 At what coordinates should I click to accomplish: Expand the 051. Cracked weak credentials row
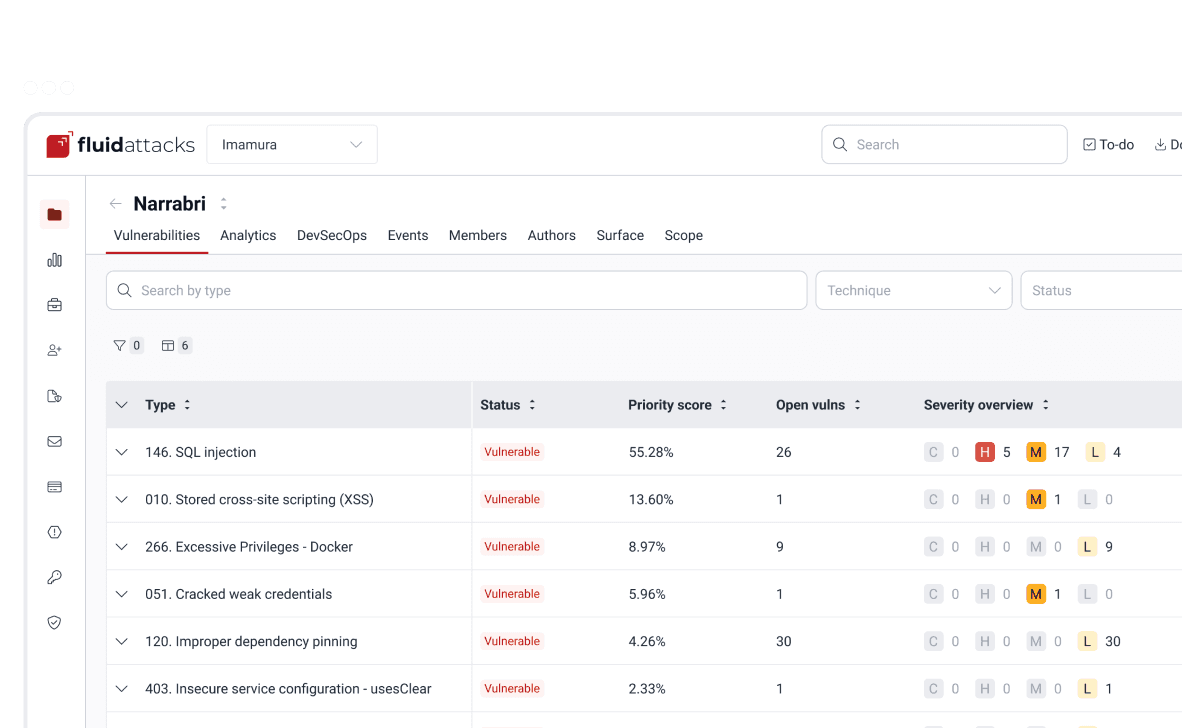click(121, 594)
